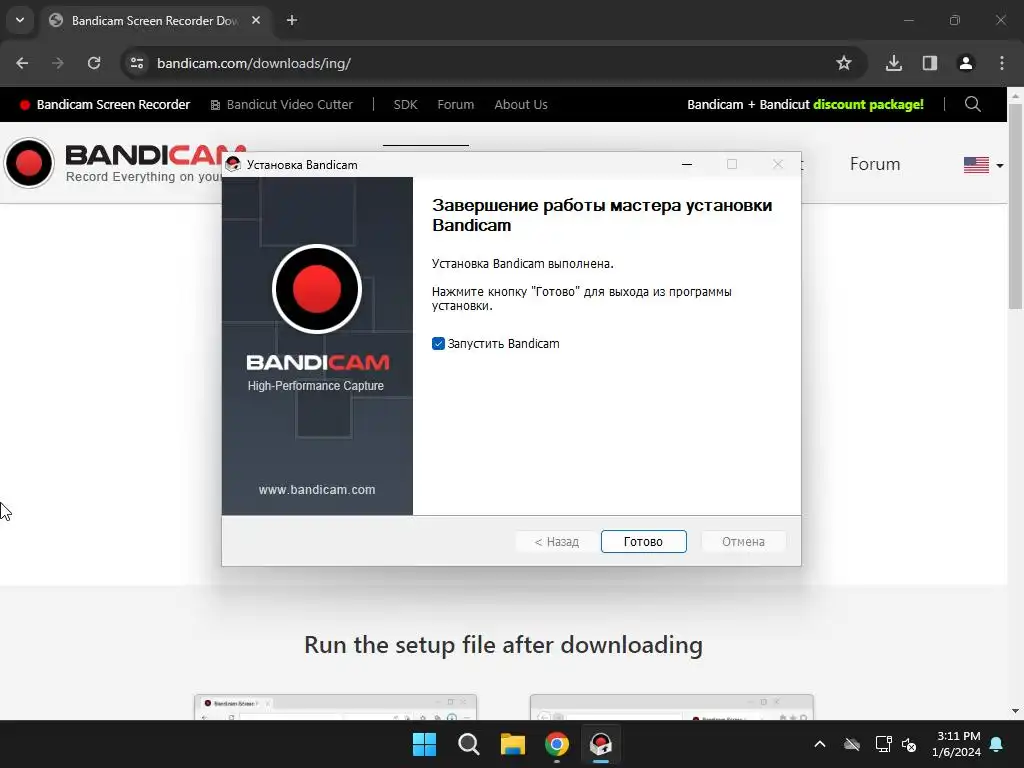Open the Chrome three-dot menu
1024x768 pixels.
coord(1002,63)
